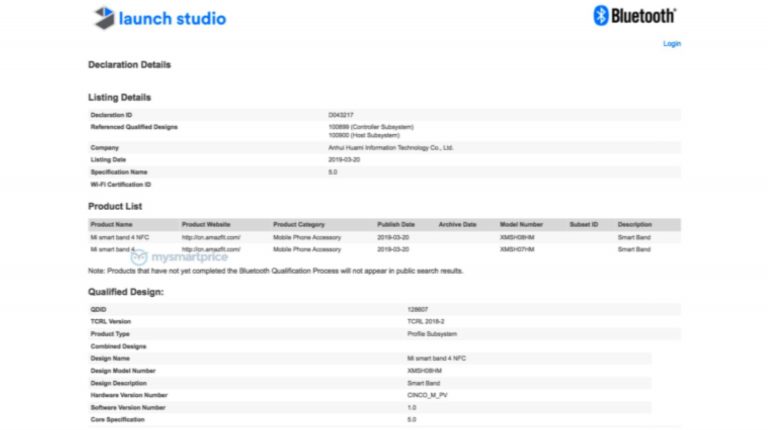Click the launch studio cube logo icon
Viewport: 768px width, 430px height.
104,17
